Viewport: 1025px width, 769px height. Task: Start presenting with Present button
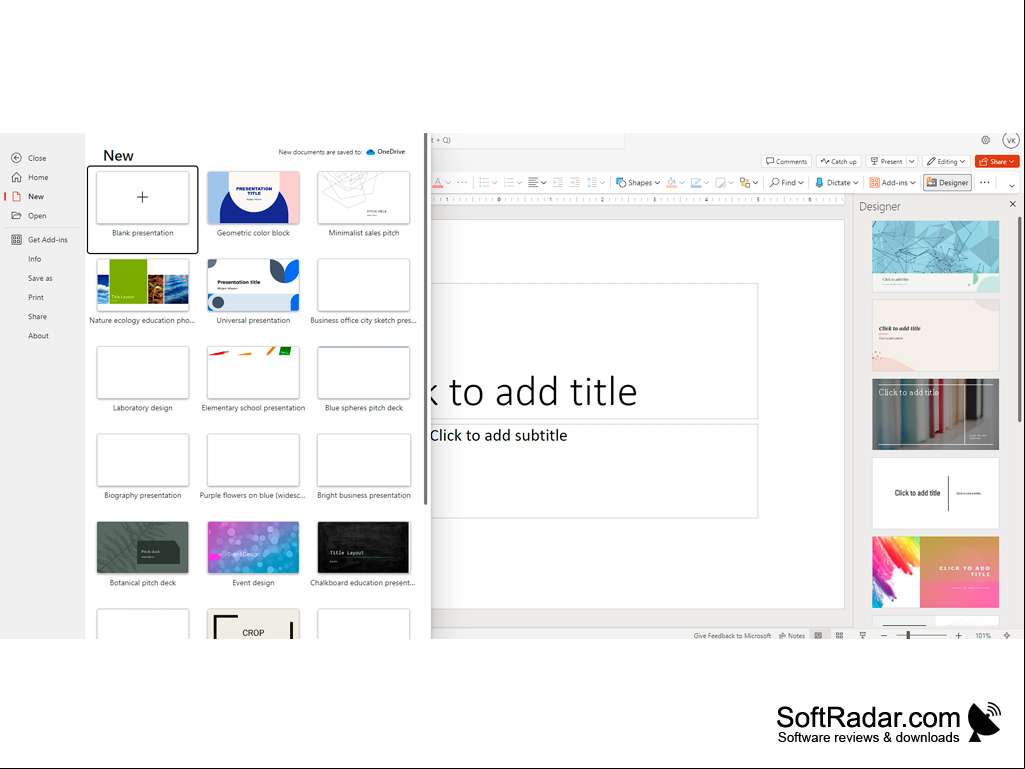tap(886, 162)
